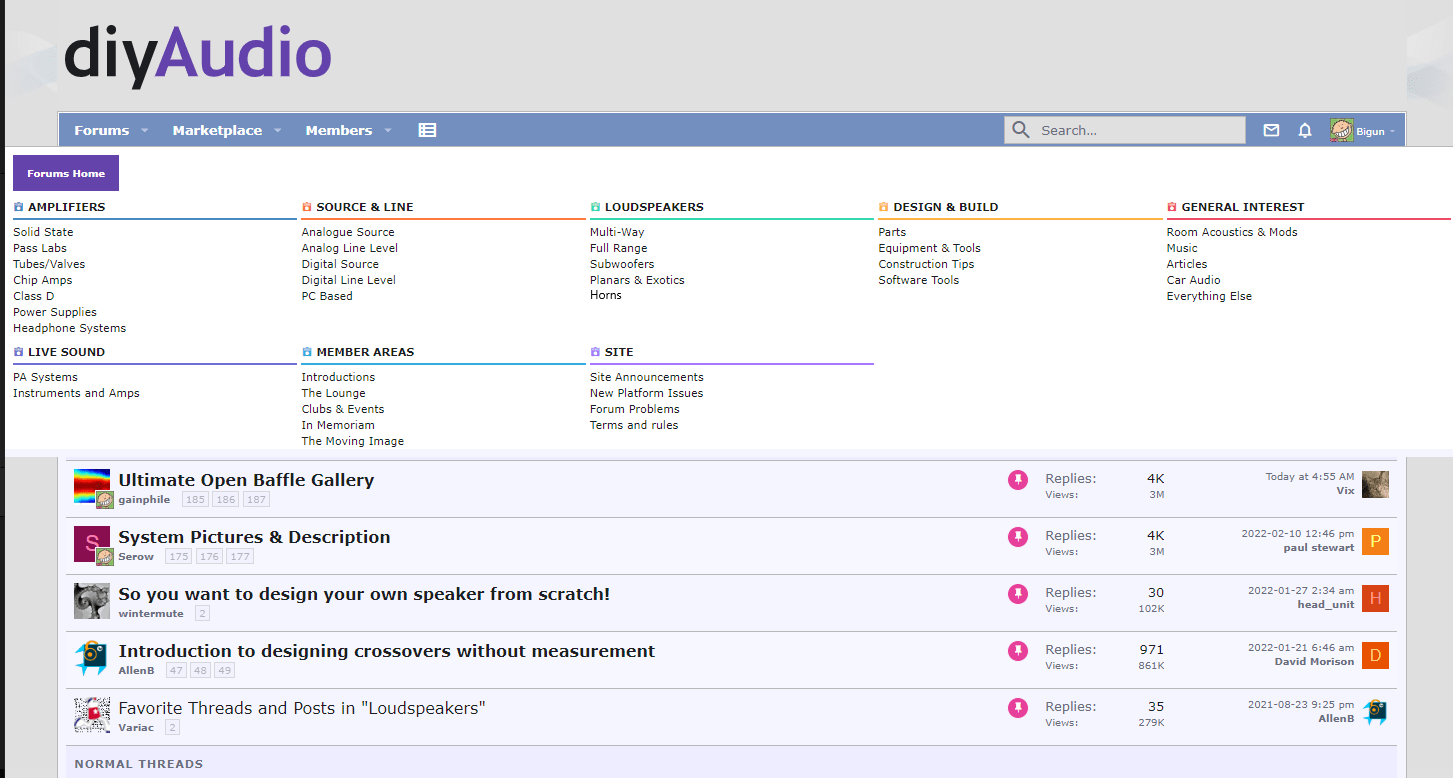Click the search magnifier icon
The height and width of the screenshot is (778, 1453).
click(x=1020, y=130)
